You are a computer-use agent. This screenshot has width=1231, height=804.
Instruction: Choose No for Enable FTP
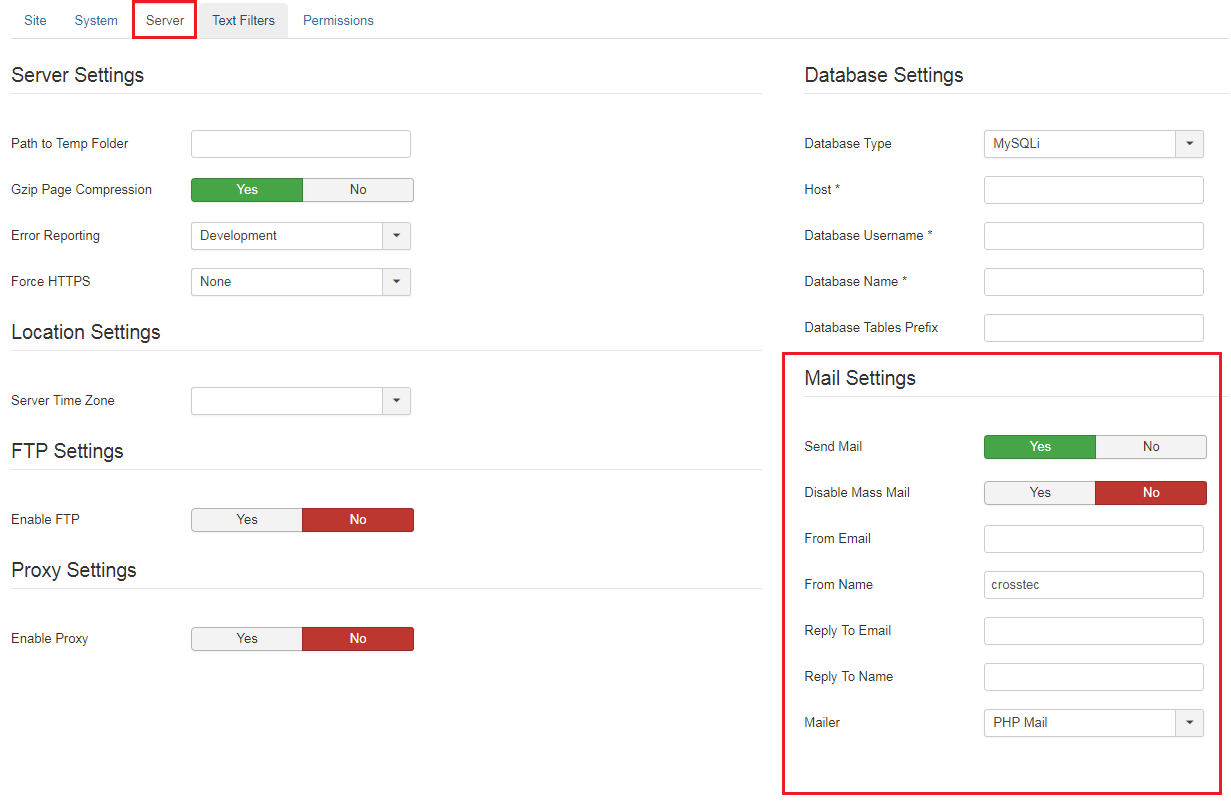pos(358,520)
